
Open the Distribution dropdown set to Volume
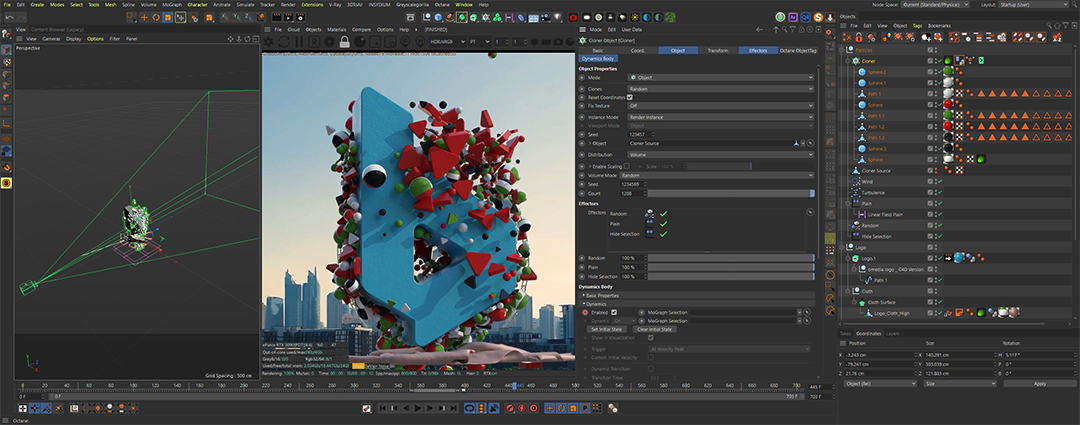[720, 154]
